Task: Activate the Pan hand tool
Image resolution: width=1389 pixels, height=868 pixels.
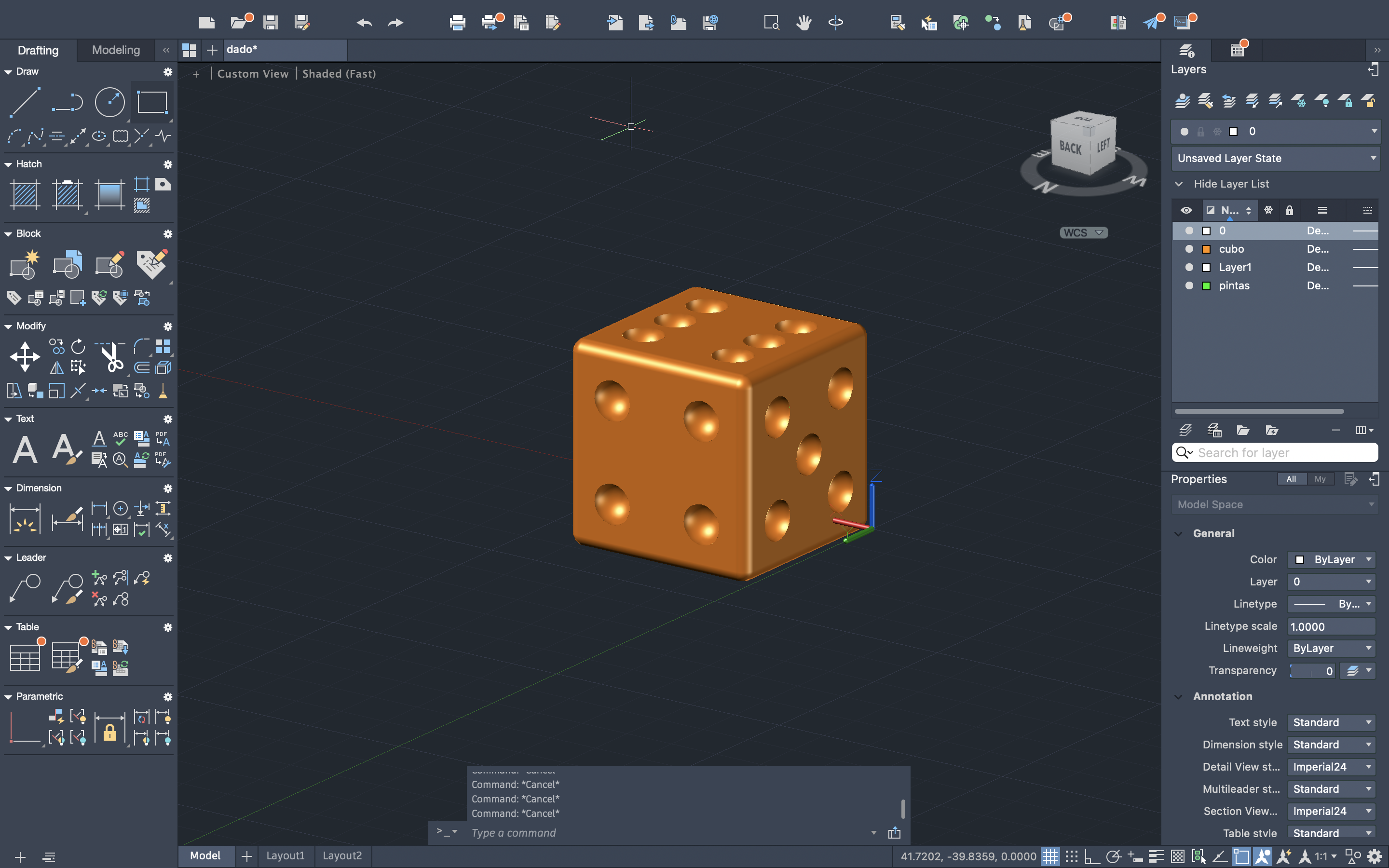Action: coord(803,22)
